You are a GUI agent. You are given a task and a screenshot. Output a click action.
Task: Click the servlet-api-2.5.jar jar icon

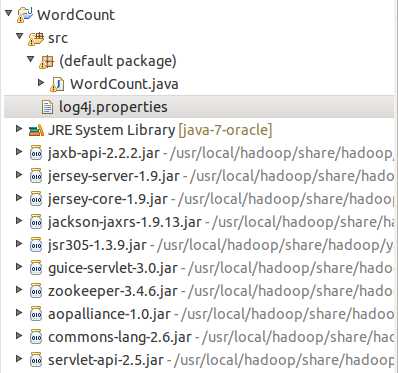tap(36, 360)
